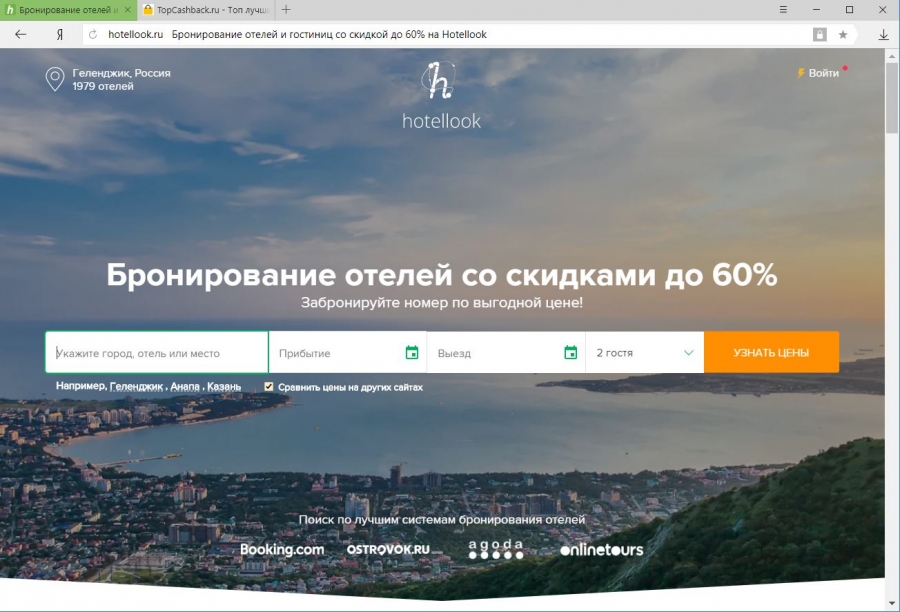Open the Yandex 'Я' home button

[x=59, y=34]
